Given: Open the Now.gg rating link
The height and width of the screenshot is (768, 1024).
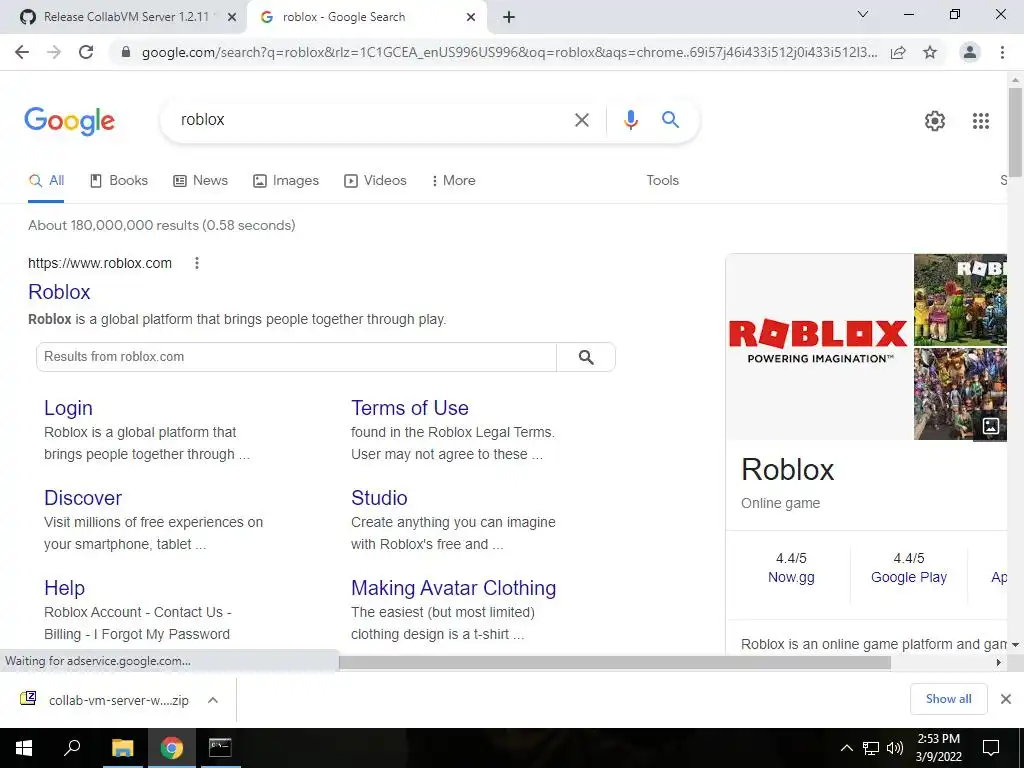Looking at the screenshot, I should pyautogui.click(x=791, y=577).
